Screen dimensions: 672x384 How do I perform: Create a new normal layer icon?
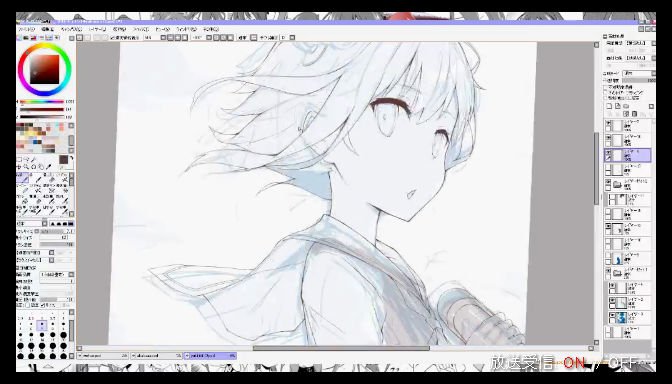click(609, 106)
